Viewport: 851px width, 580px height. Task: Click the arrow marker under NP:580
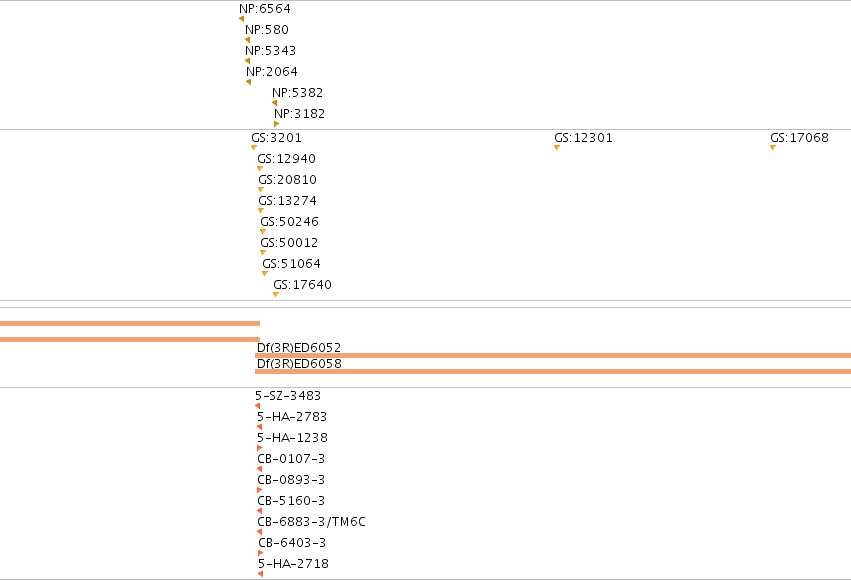pyautogui.click(x=247, y=40)
